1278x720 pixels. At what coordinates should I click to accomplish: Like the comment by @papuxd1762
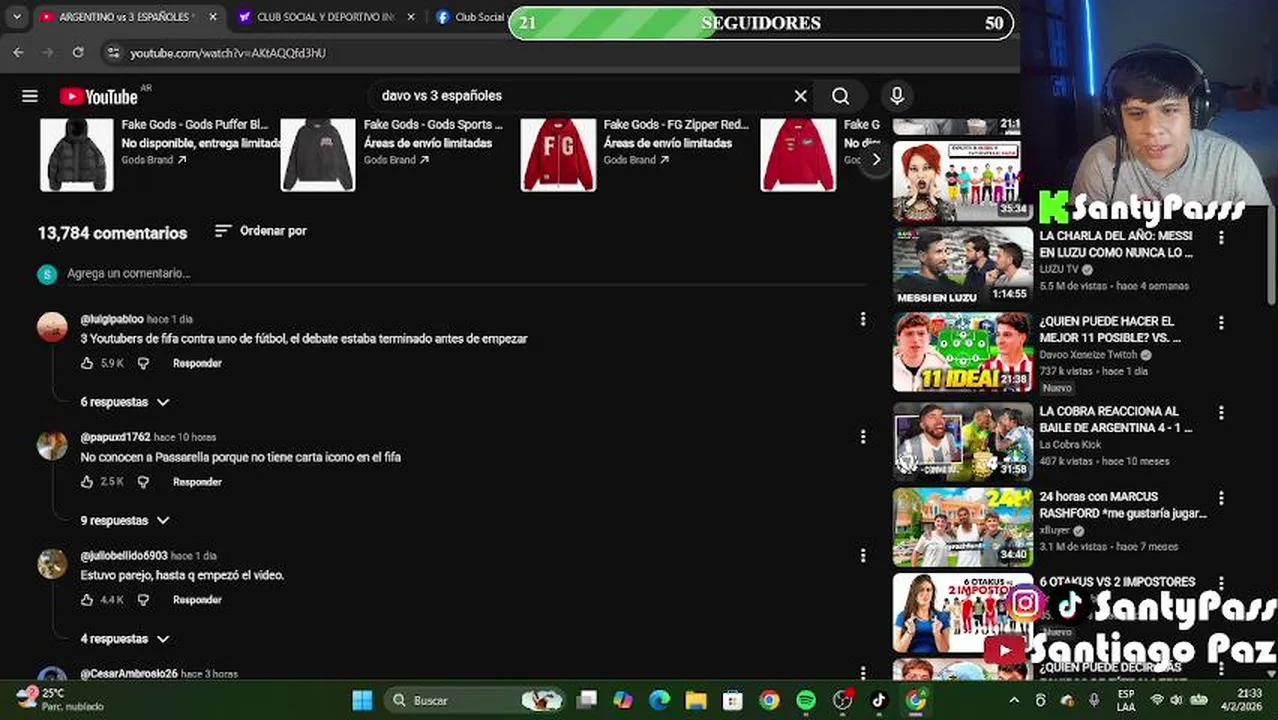click(87, 481)
